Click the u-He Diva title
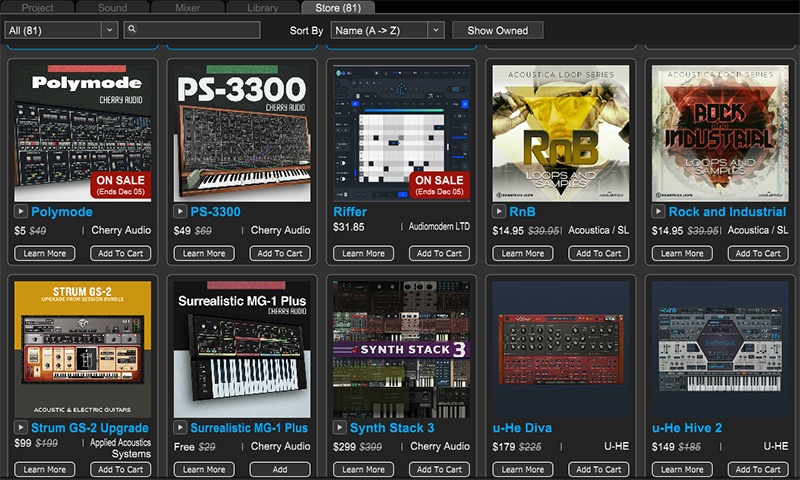 coord(522,428)
